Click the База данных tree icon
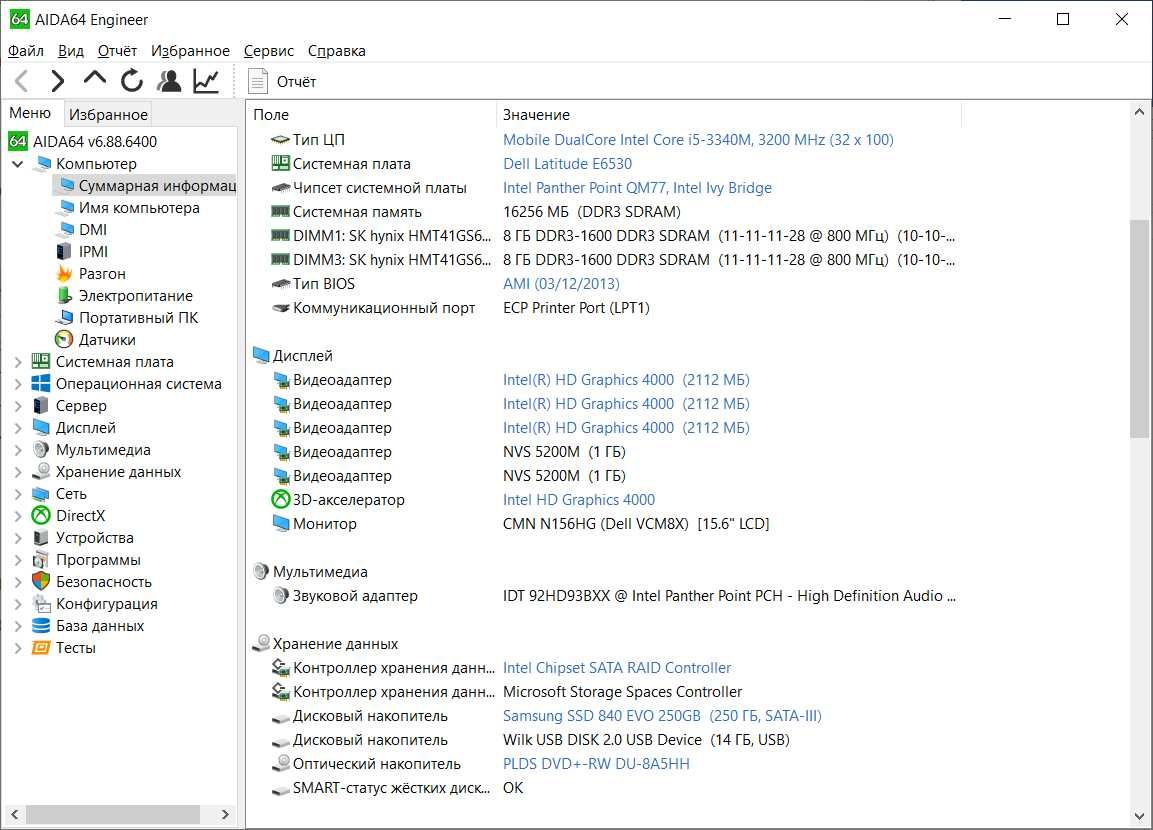 [x=40, y=626]
